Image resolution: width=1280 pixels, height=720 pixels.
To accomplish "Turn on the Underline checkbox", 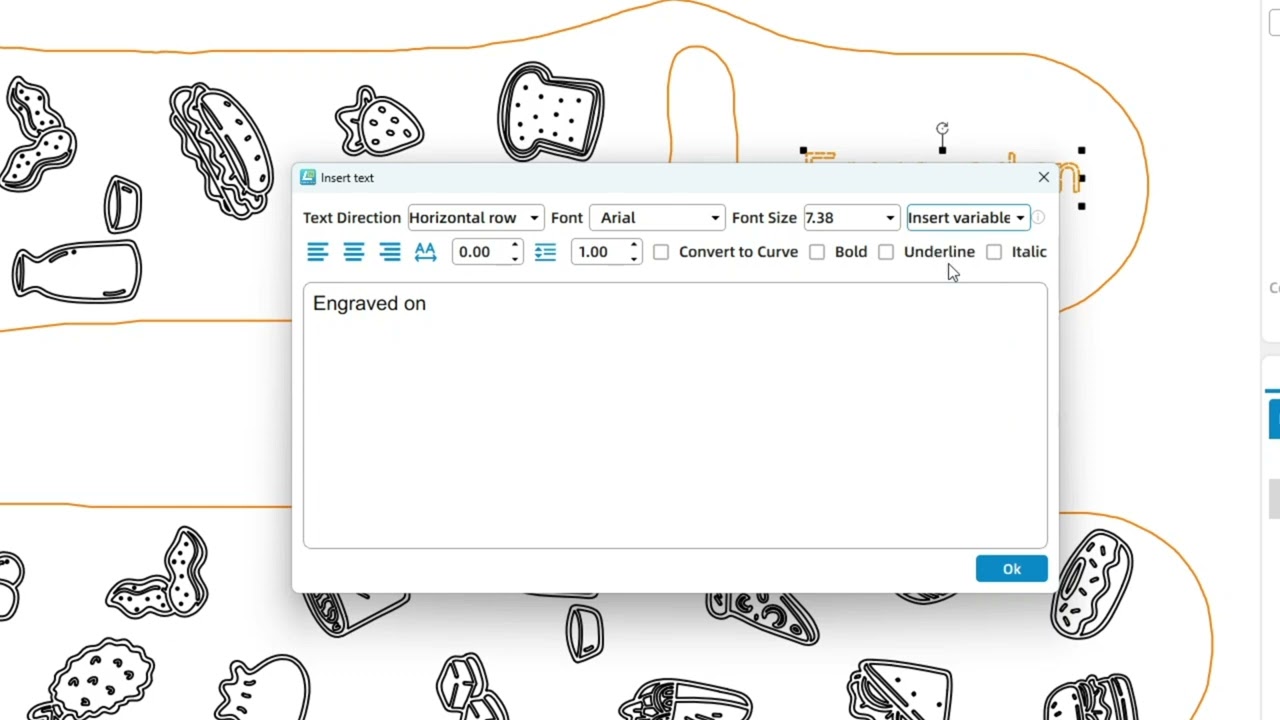I will point(886,252).
